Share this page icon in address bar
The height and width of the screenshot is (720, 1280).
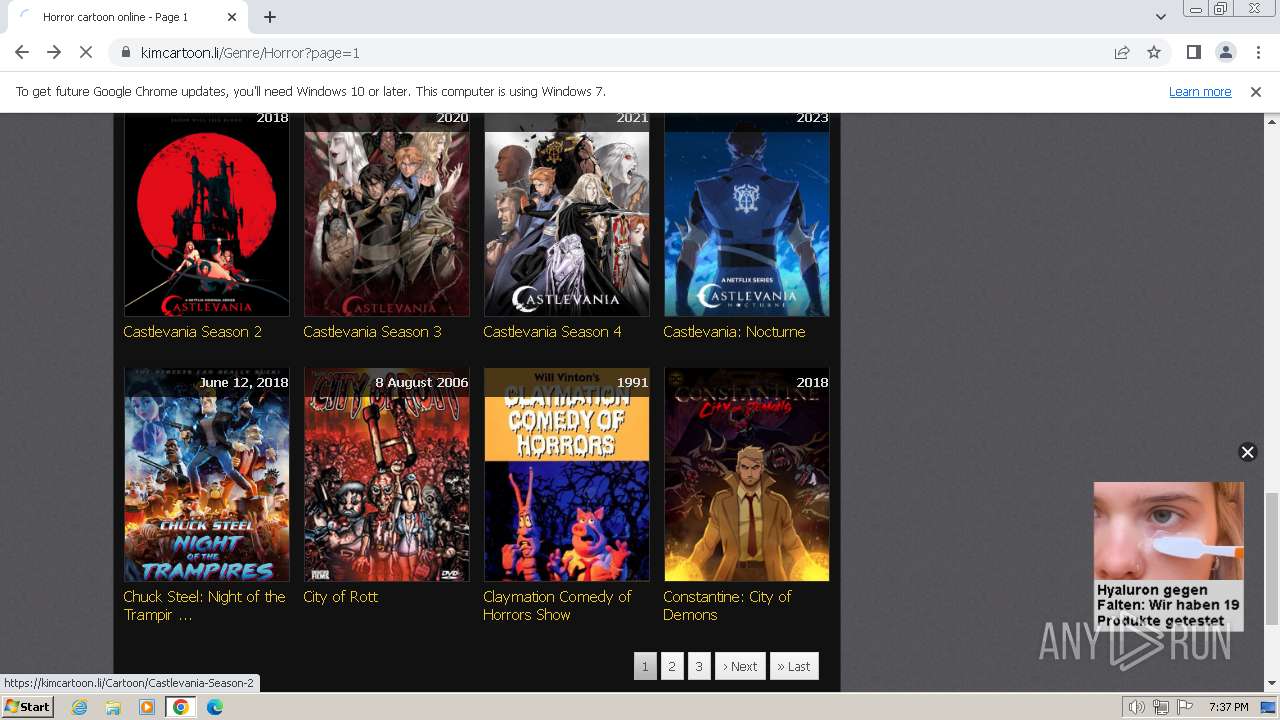[1122, 52]
